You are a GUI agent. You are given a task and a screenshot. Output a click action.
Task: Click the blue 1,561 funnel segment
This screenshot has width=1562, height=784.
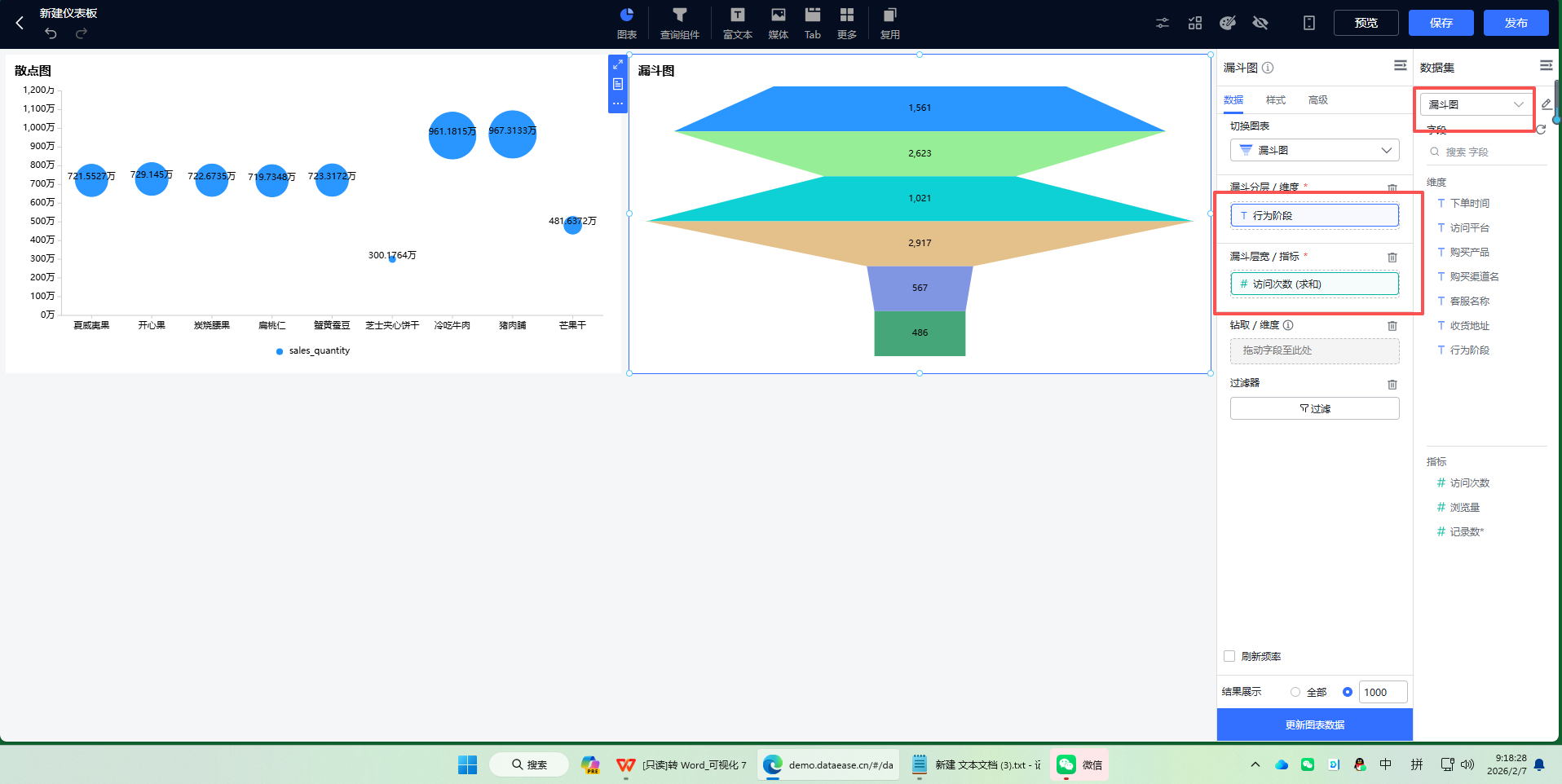[x=920, y=108]
